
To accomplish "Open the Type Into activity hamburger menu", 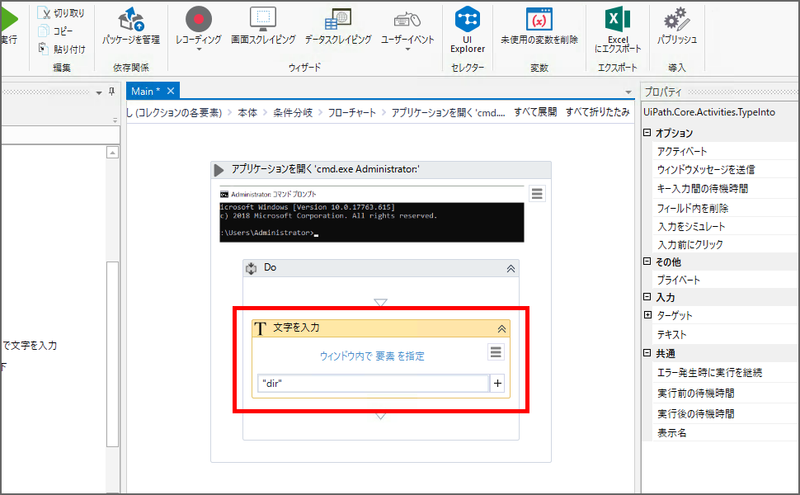I will 495,352.
